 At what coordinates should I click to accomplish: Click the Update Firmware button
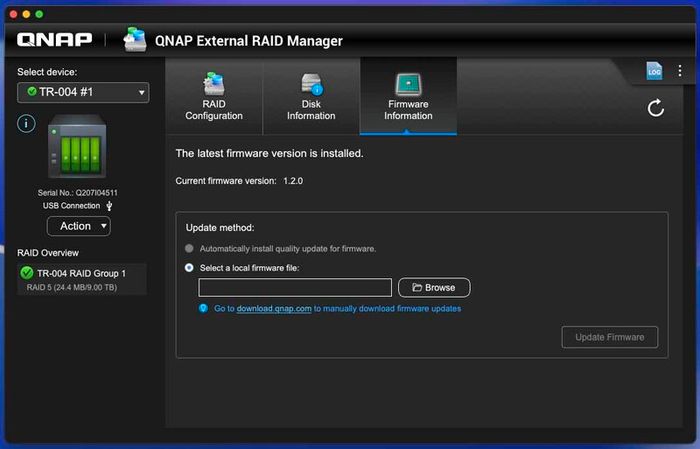tap(609, 337)
